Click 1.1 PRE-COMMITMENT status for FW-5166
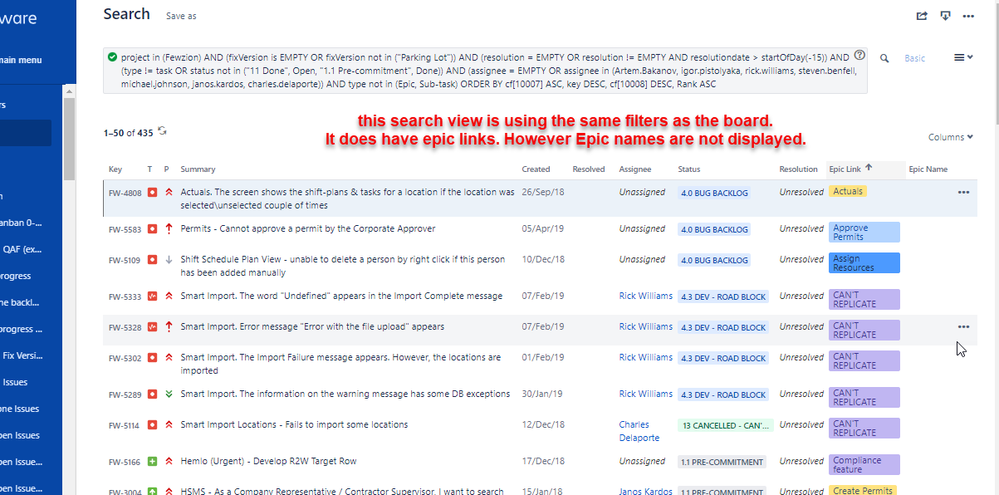The height and width of the screenshot is (495, 999). click(721, 462)
